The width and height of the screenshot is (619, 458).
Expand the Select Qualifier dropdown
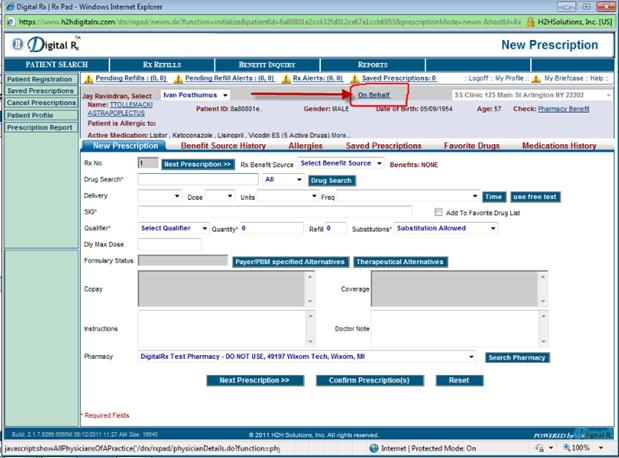pos(172,228)
